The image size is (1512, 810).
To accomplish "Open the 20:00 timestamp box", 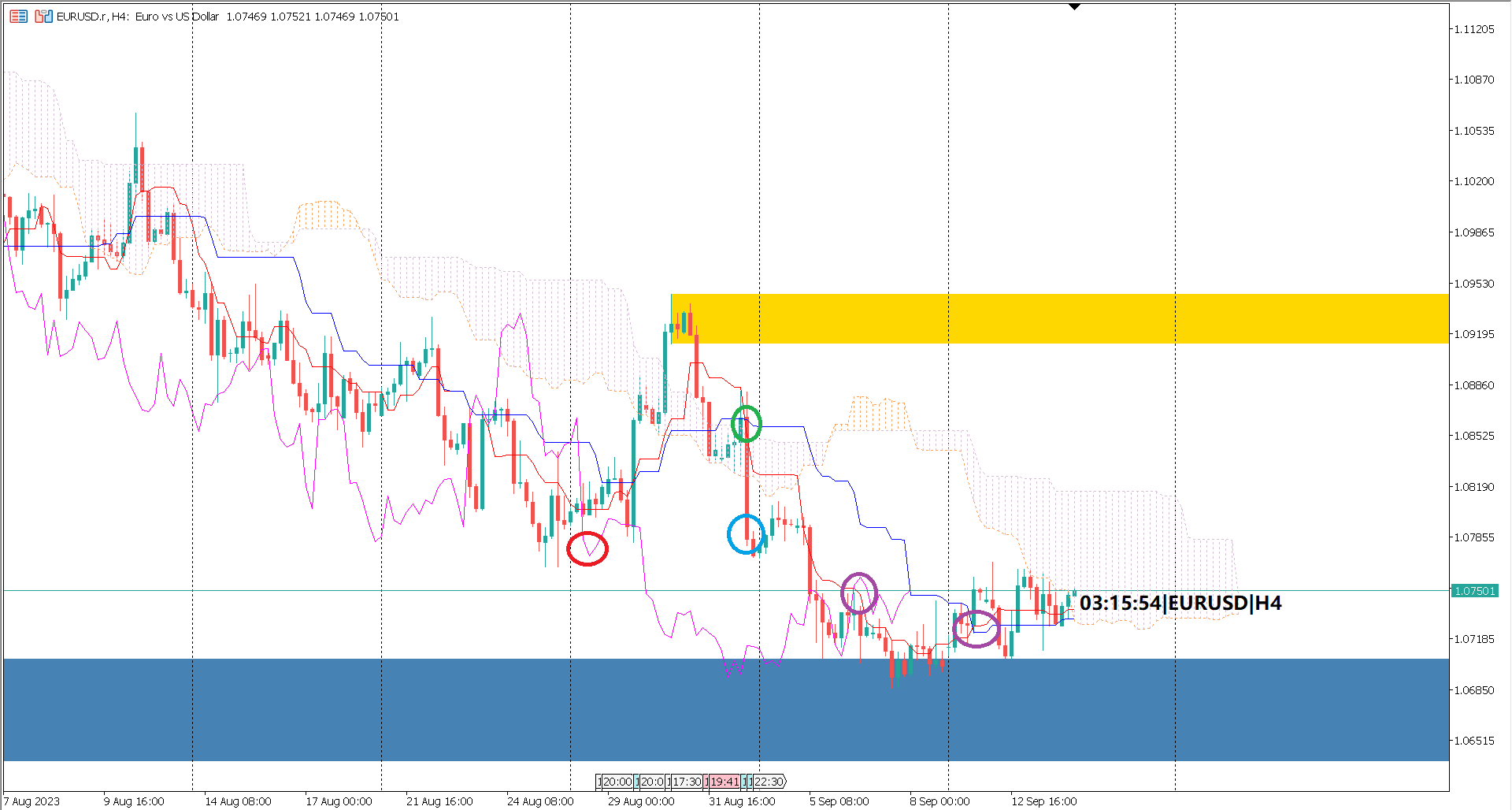I will (x=616, y=782).
